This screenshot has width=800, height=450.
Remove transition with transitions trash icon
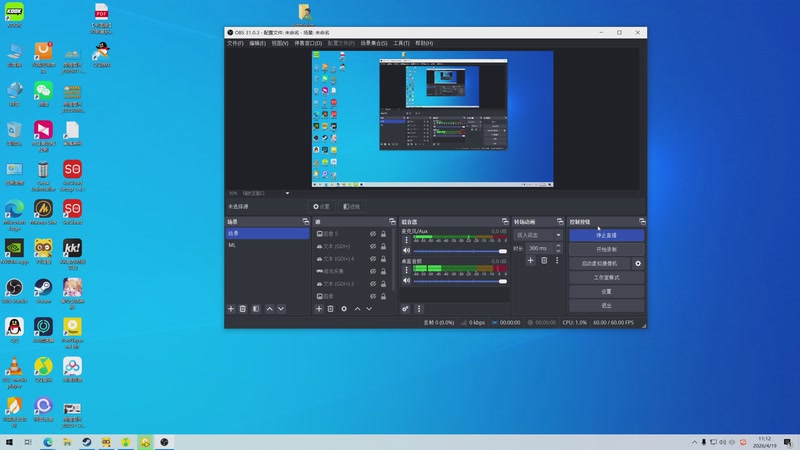544,260
